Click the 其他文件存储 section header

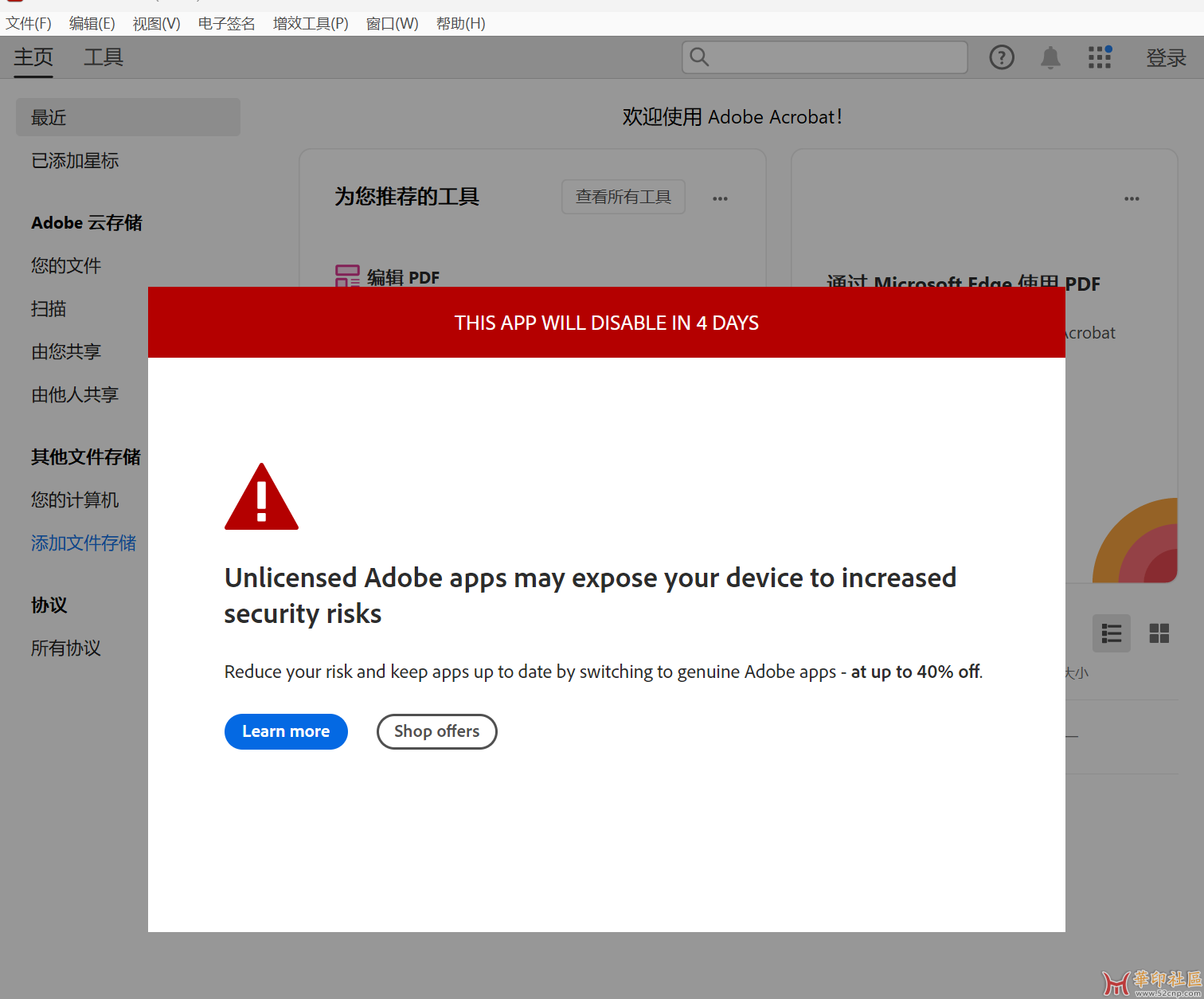[x=86, y=457]
